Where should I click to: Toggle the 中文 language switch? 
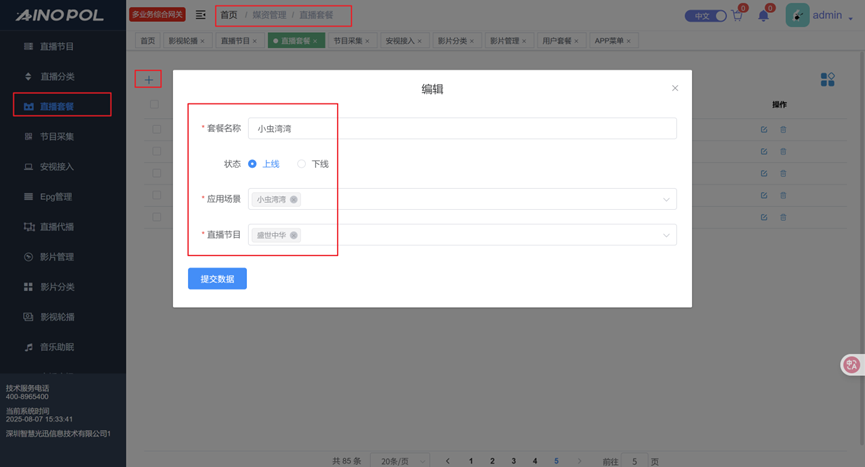point(705,16)
